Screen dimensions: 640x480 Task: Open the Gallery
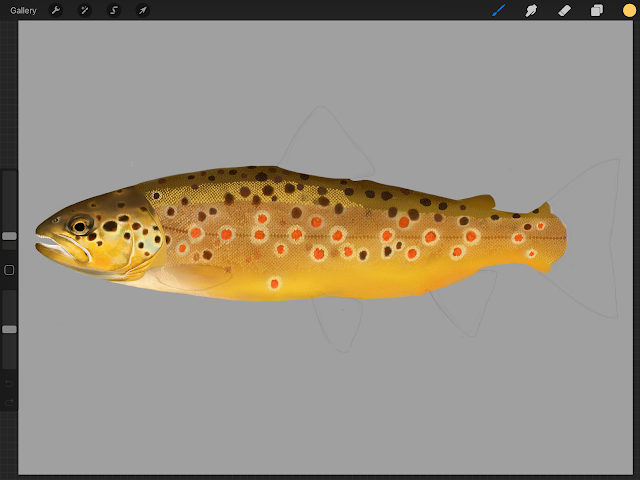pos(23,10)
